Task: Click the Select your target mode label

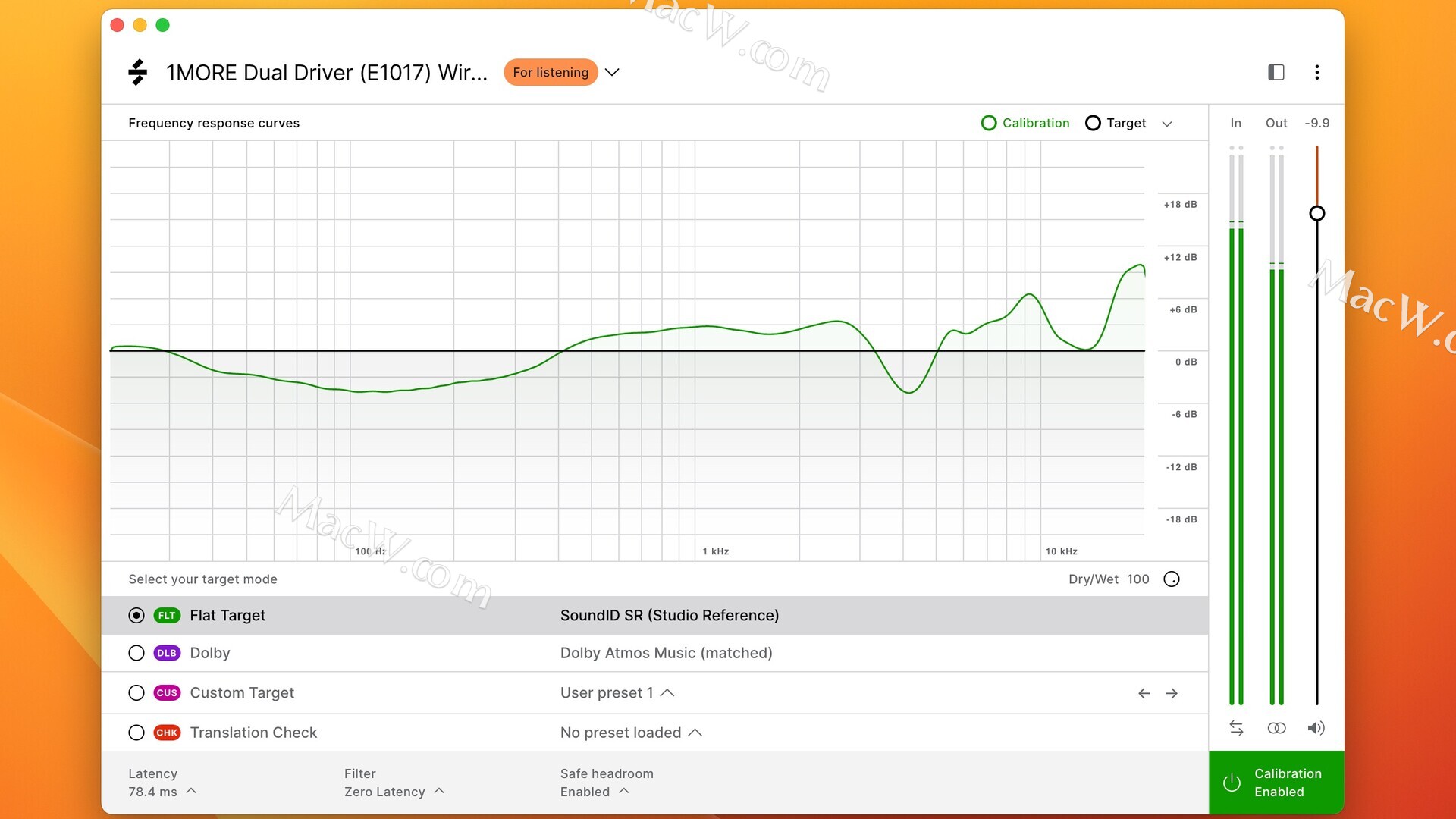Action: (x=202, y=579)
